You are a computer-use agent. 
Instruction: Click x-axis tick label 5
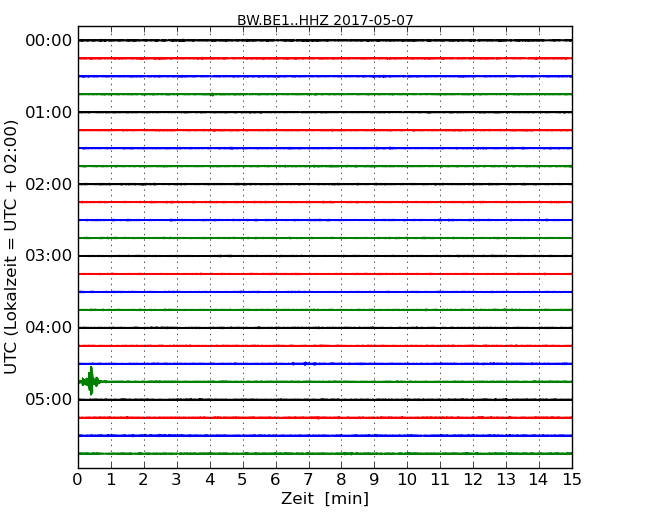click(243, 480)
